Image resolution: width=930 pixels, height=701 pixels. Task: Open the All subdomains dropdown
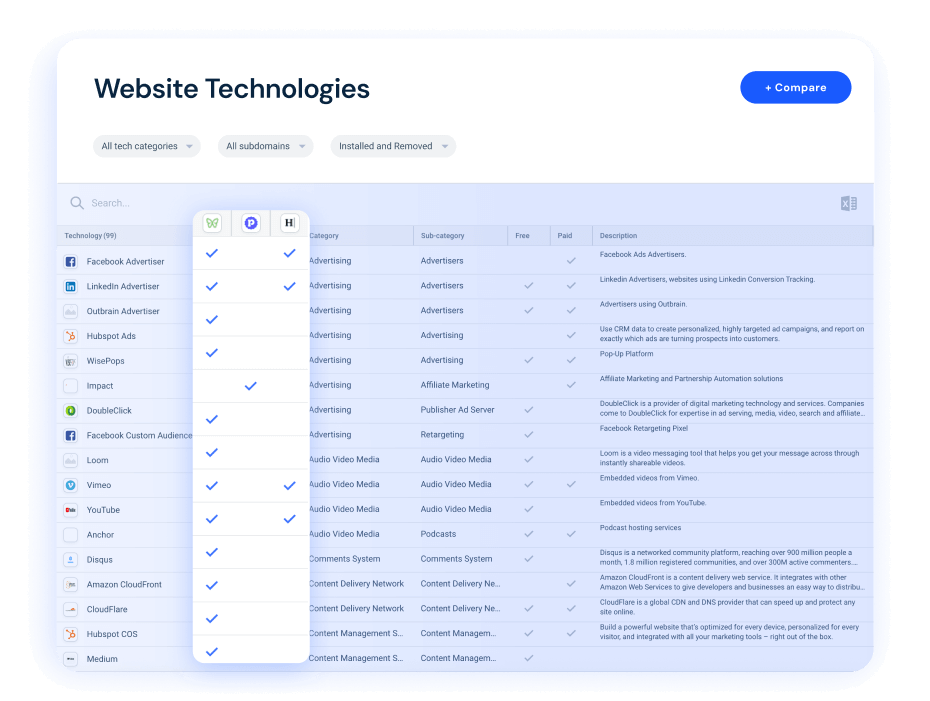pos(266,146)
